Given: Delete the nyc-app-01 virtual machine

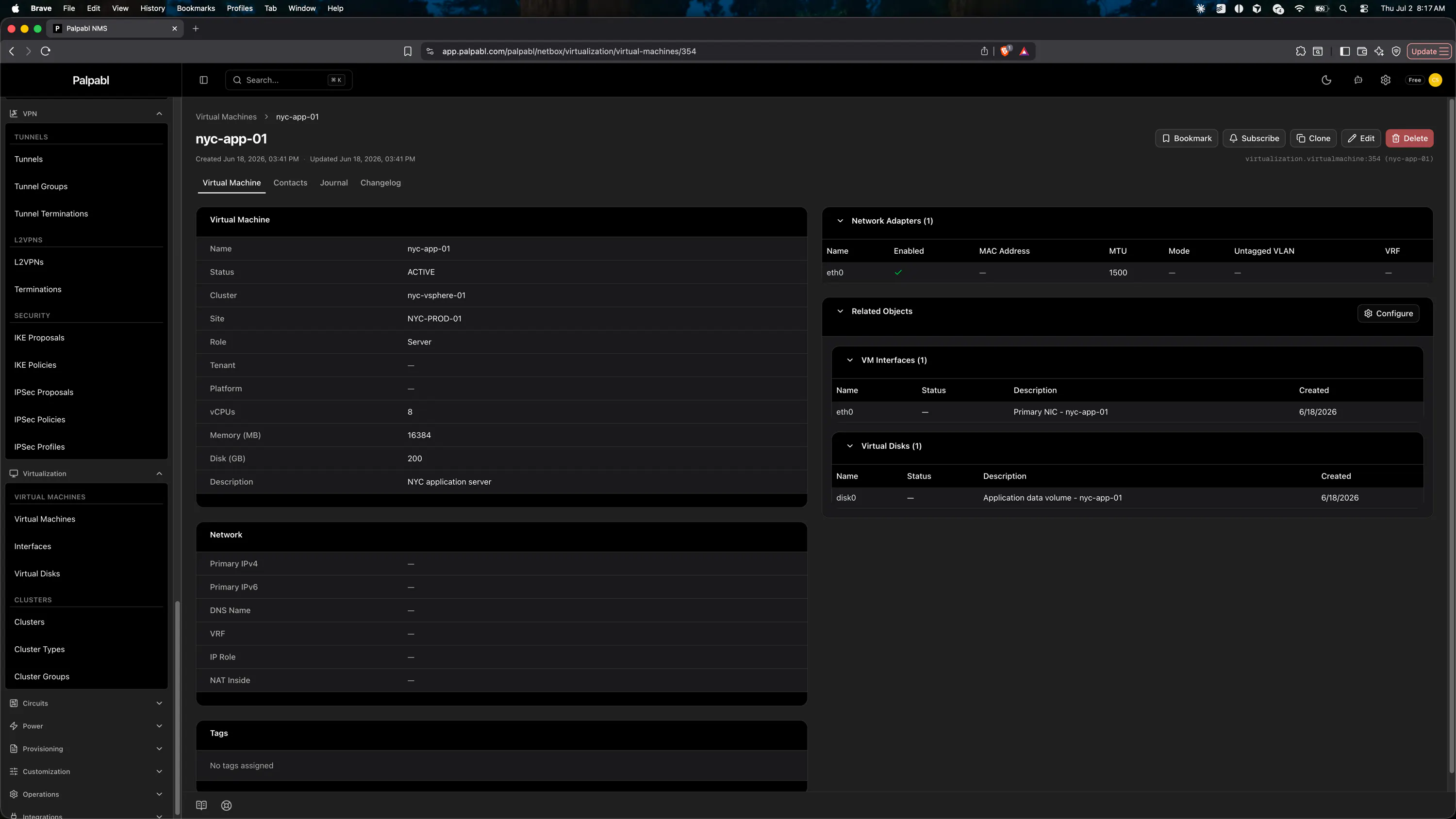Looking at the screenshot, I should click(x=1409, y=138).
